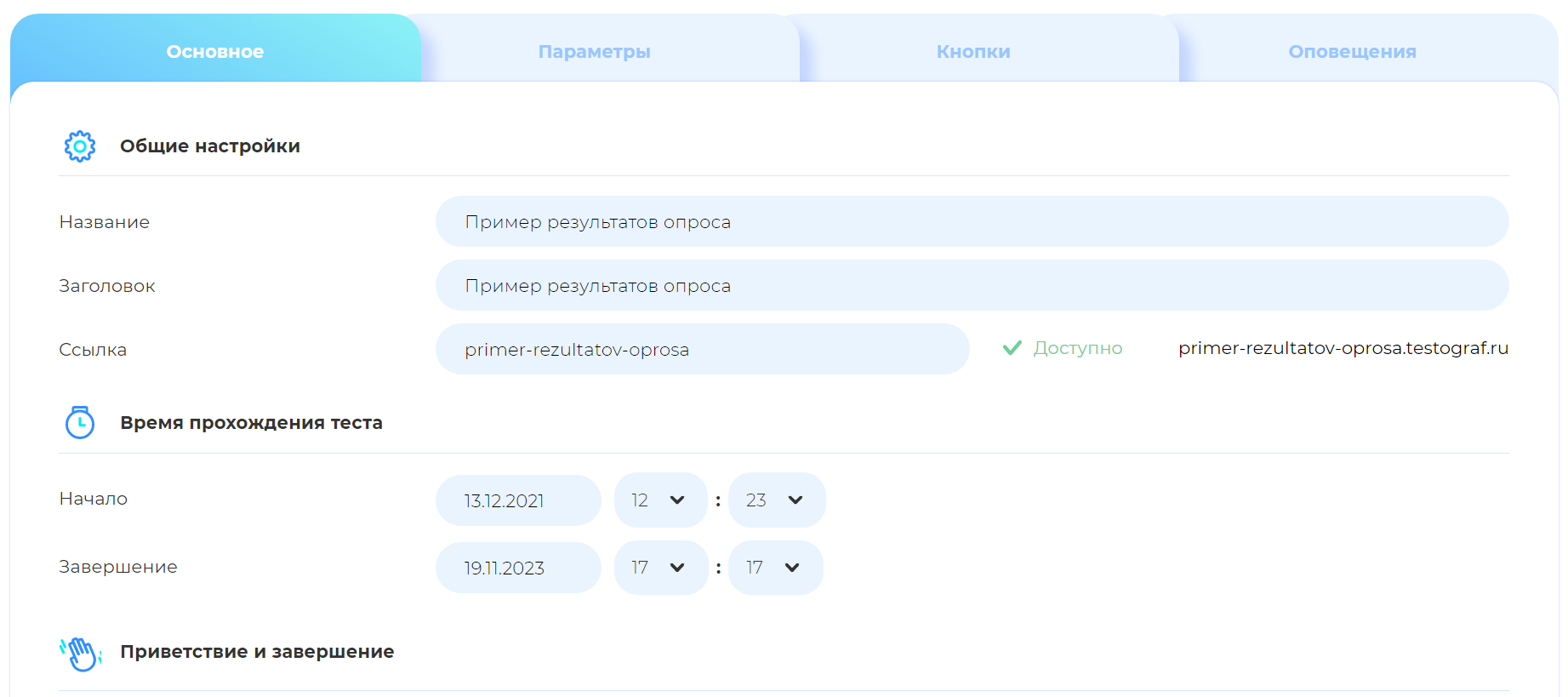Open the end date field 19.11.2023

(x=517, y=568)
